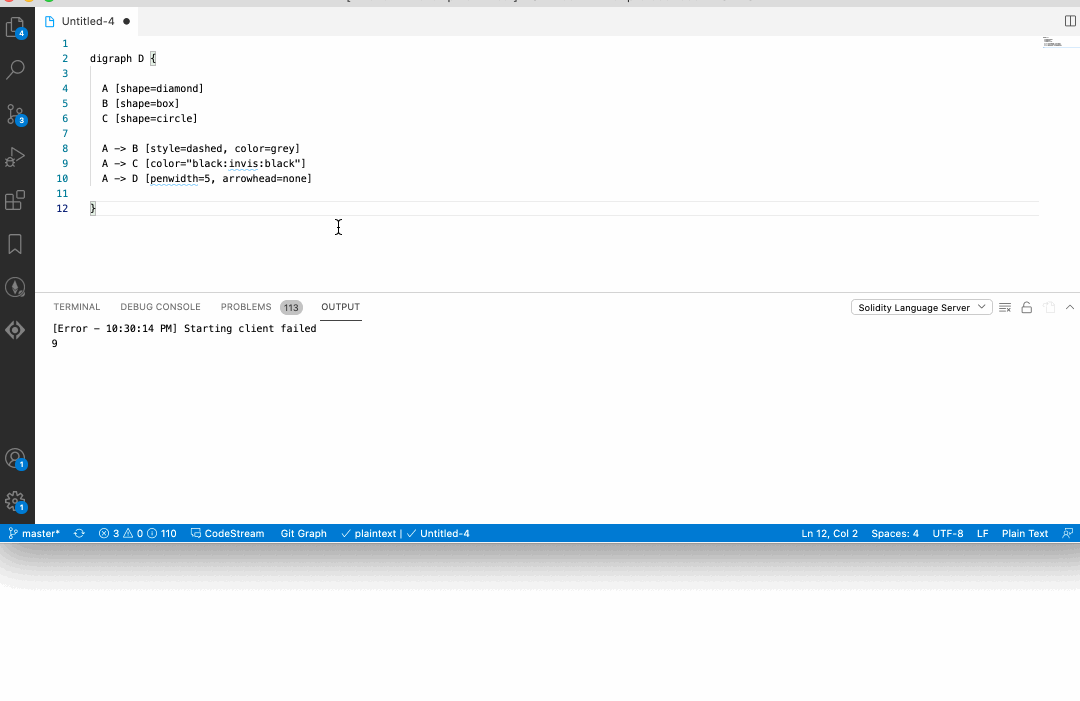The image size is (1080, 701).
Task: Switch to the PROBLEMS tab
Action: [246, 307]
